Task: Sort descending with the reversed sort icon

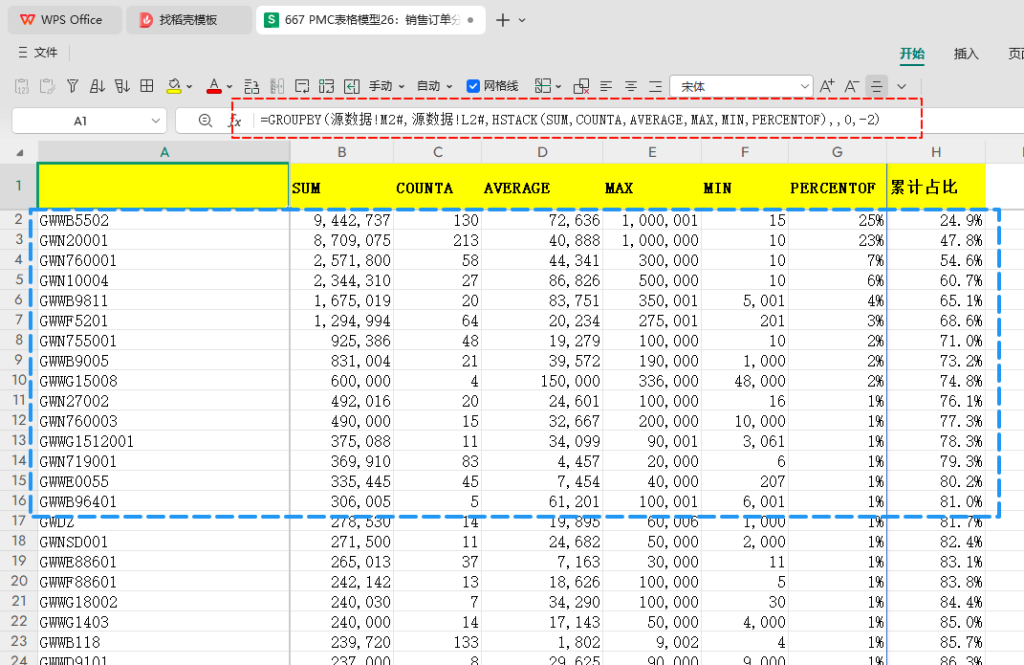Action: point(122,86)
